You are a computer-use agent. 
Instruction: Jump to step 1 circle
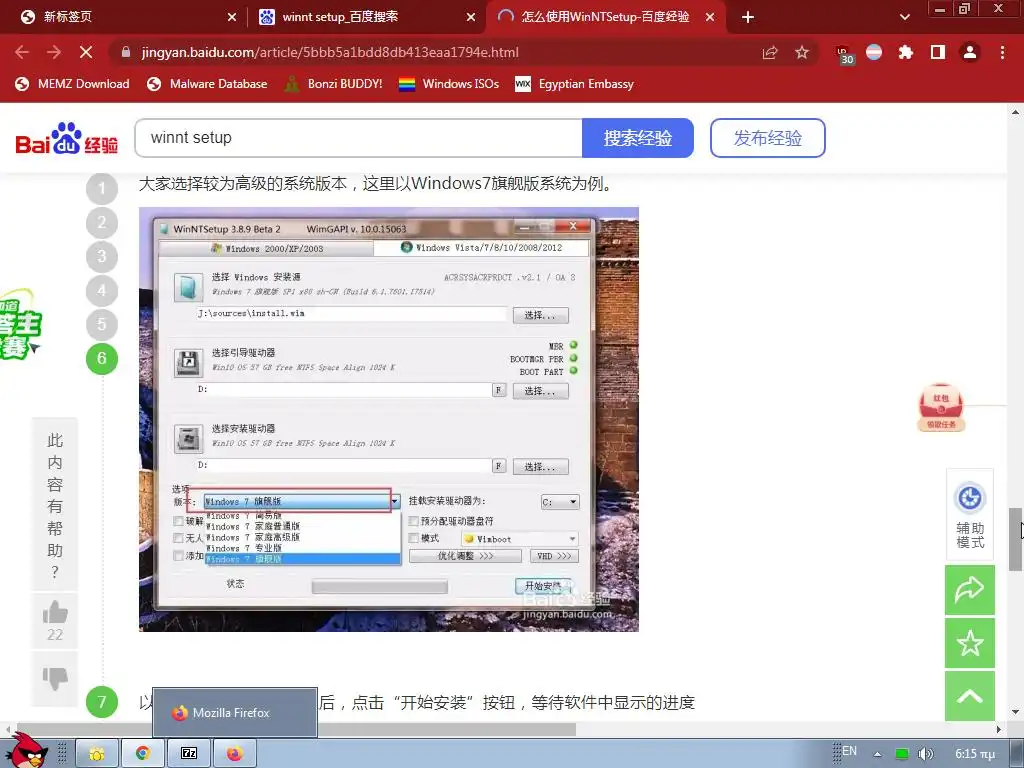click(x=102, y=189)
